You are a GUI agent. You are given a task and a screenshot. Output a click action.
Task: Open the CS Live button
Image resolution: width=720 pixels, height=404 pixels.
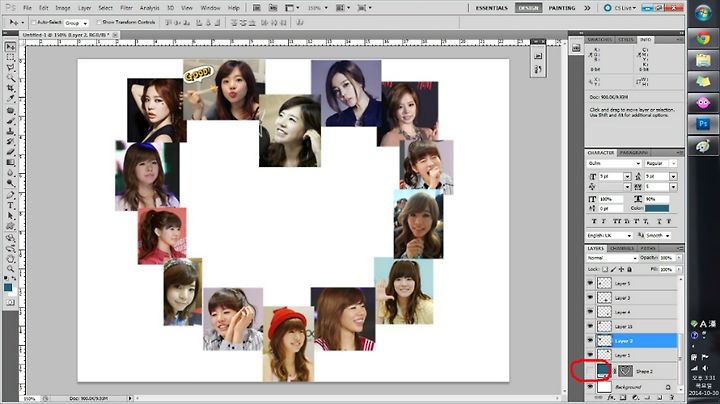tap(620, 8)
